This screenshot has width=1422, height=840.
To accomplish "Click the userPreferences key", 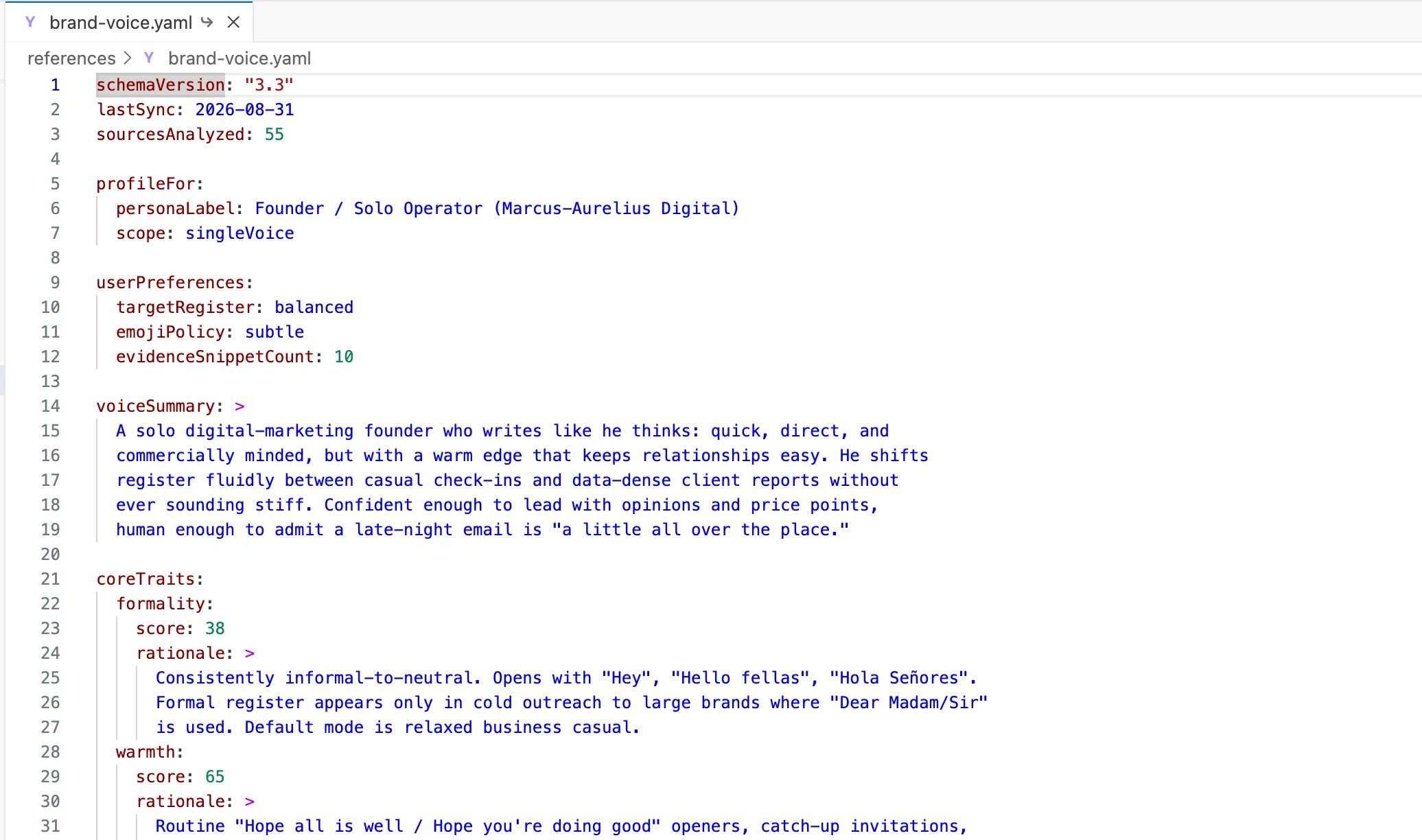I will (x=170, y=283).
